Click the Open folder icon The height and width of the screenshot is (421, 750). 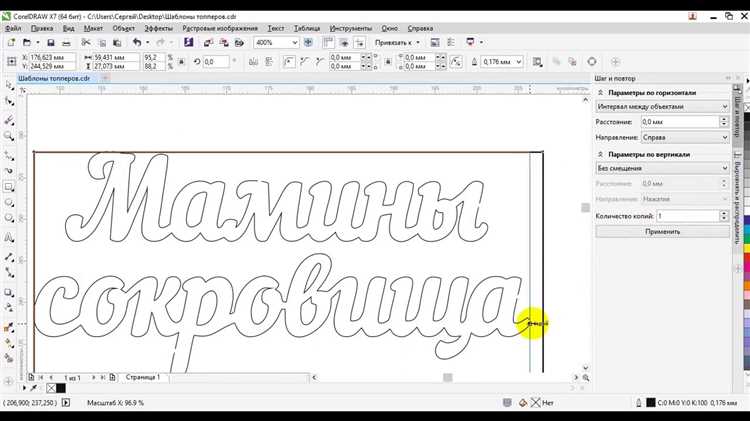(27, 43)
